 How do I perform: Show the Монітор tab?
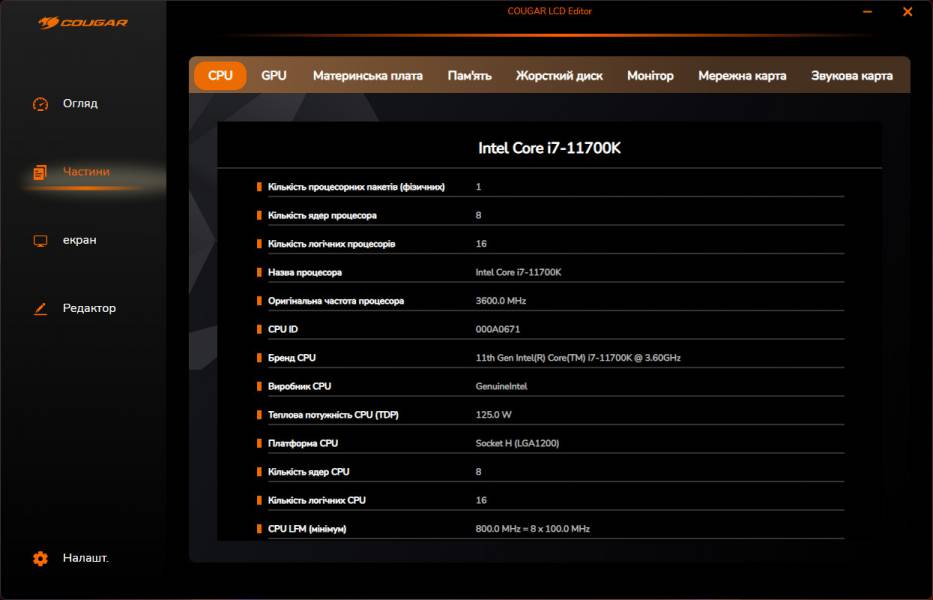(650, 76)
